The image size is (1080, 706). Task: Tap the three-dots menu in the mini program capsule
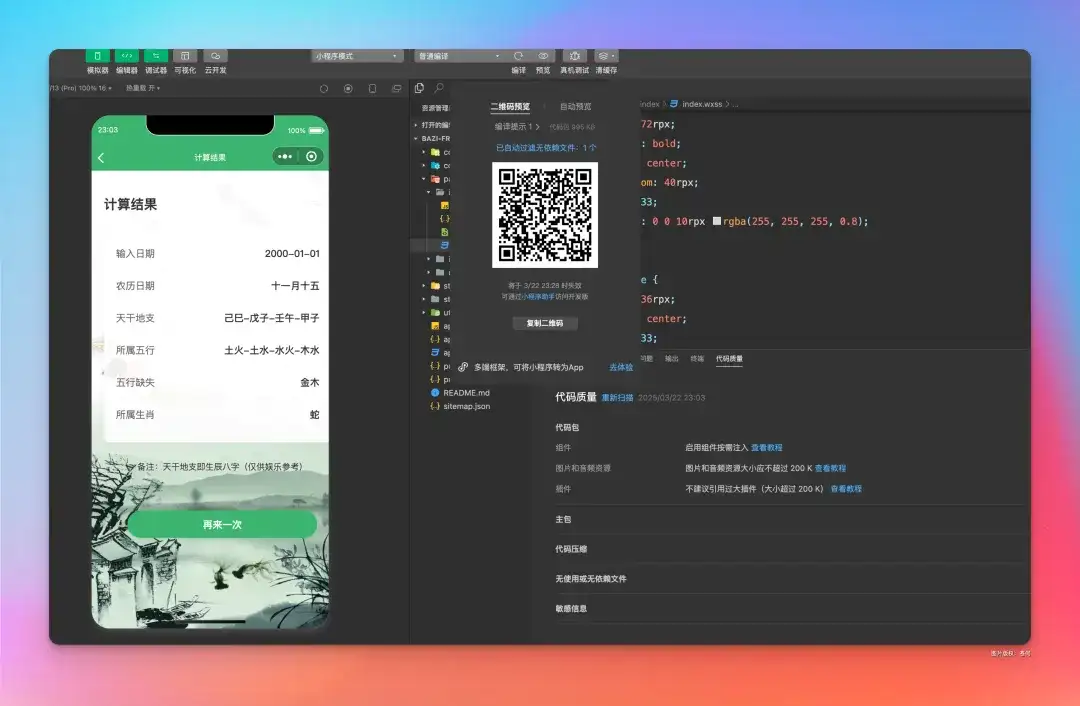click(x=284, y=156)
